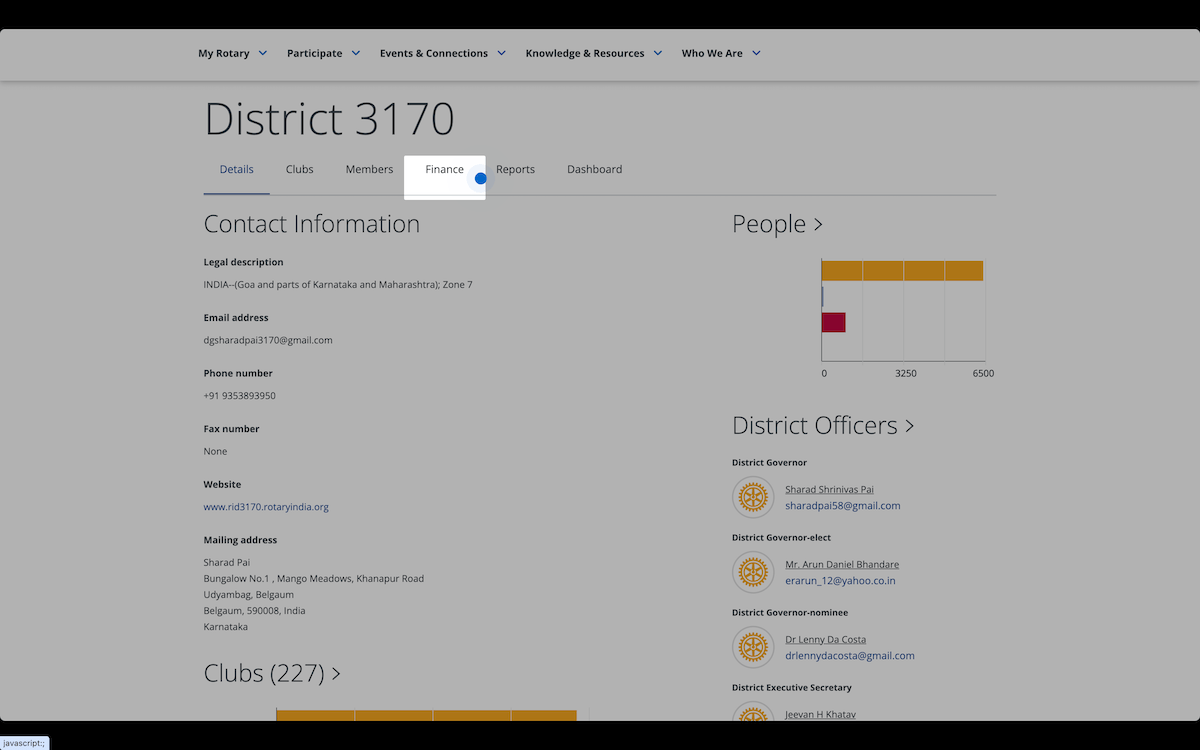The width and height of the screenshot is (1200, 750).
Task: Open the Dashboard tab
Action: (594, 170)
